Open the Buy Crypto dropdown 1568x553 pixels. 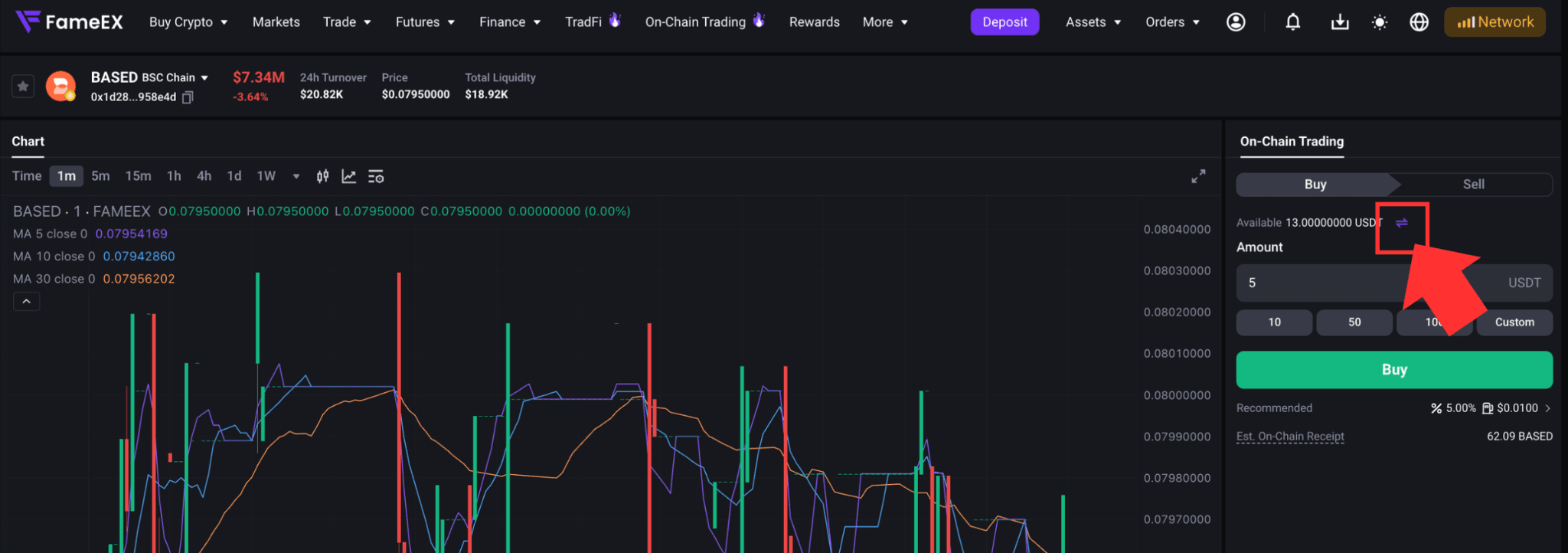pyautogui.click(x=188, y=22)
